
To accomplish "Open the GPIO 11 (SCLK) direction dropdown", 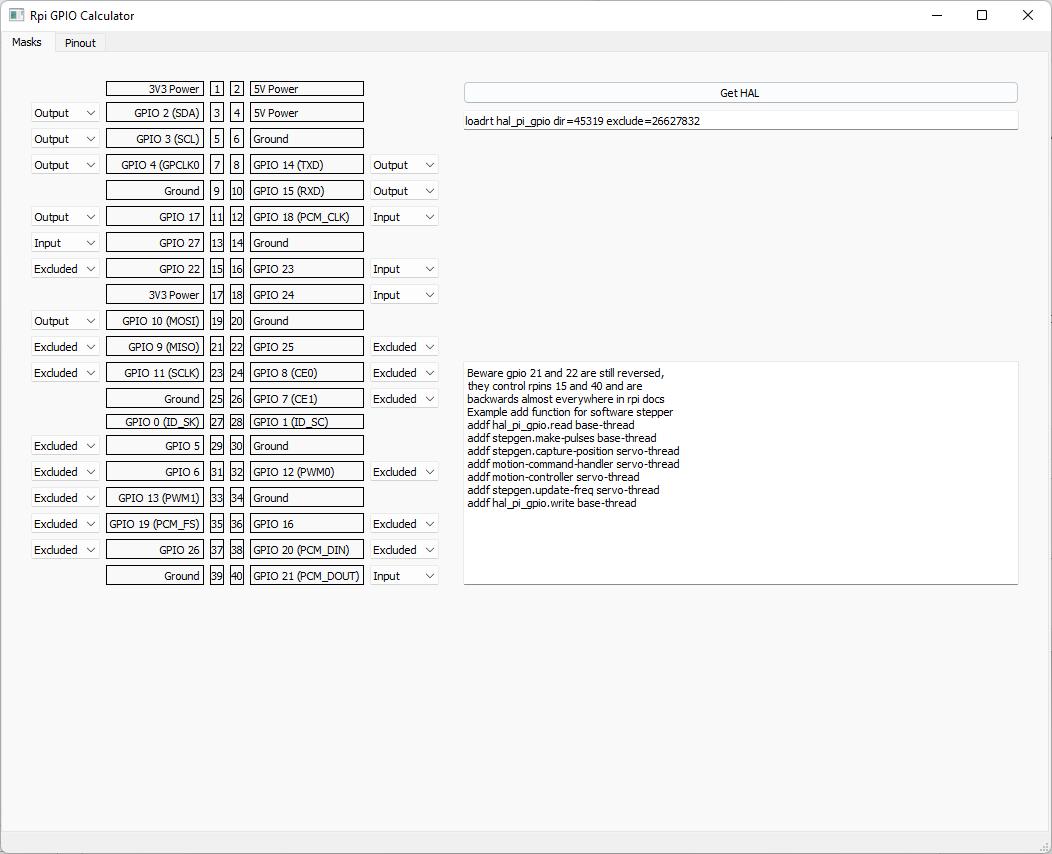I will [65, 373].
